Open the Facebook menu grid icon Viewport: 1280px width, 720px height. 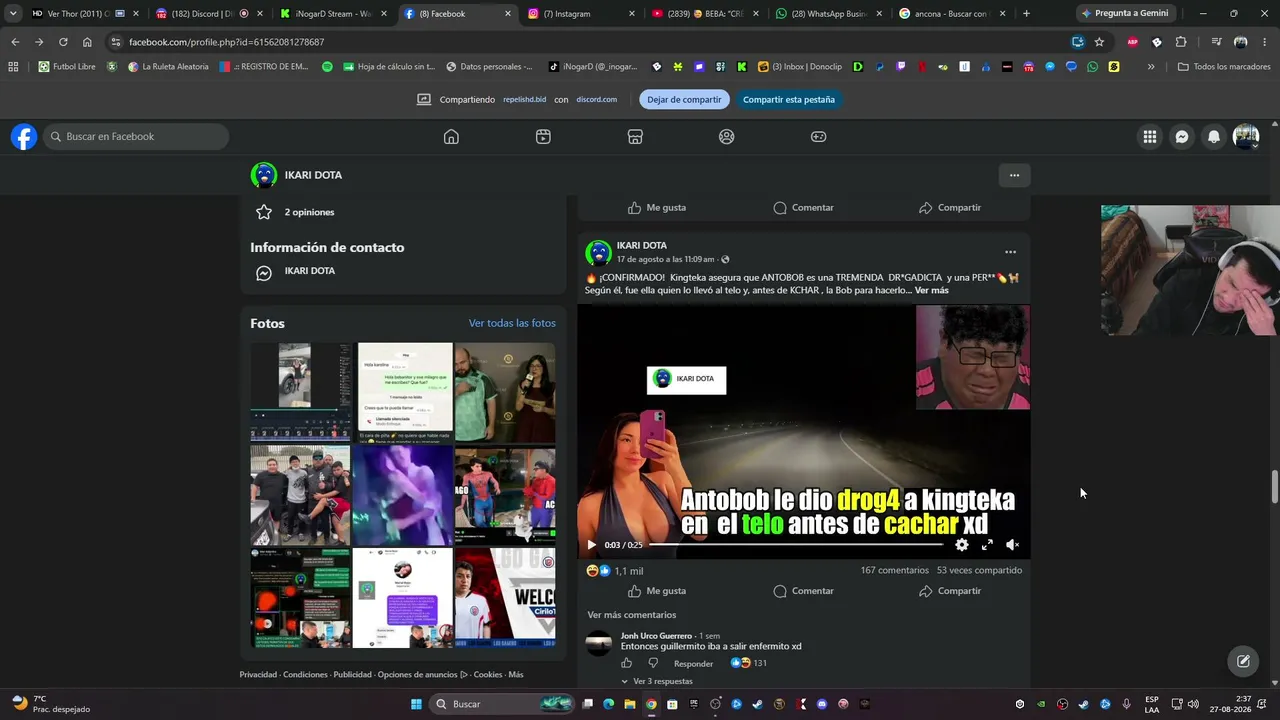coord(1150,137)
